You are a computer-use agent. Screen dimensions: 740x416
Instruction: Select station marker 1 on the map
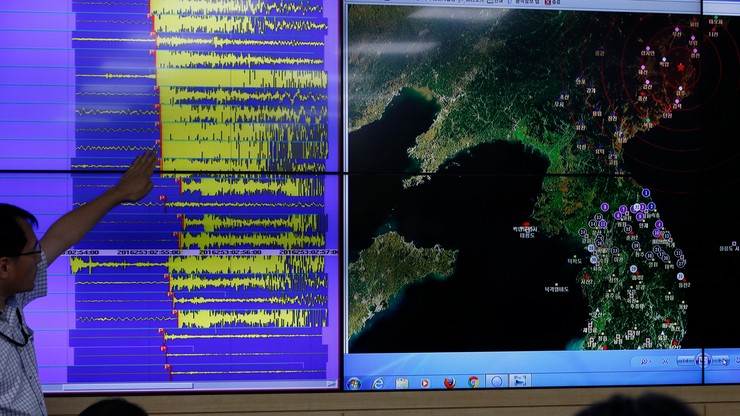646,193
